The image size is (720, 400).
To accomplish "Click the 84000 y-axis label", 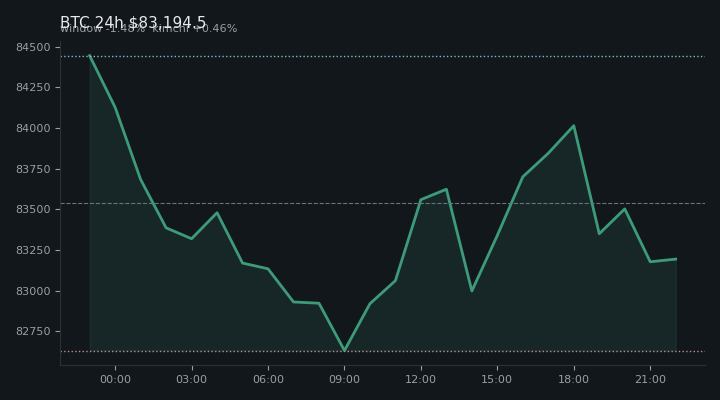I will pyautogui.click(x=33, y=128).
